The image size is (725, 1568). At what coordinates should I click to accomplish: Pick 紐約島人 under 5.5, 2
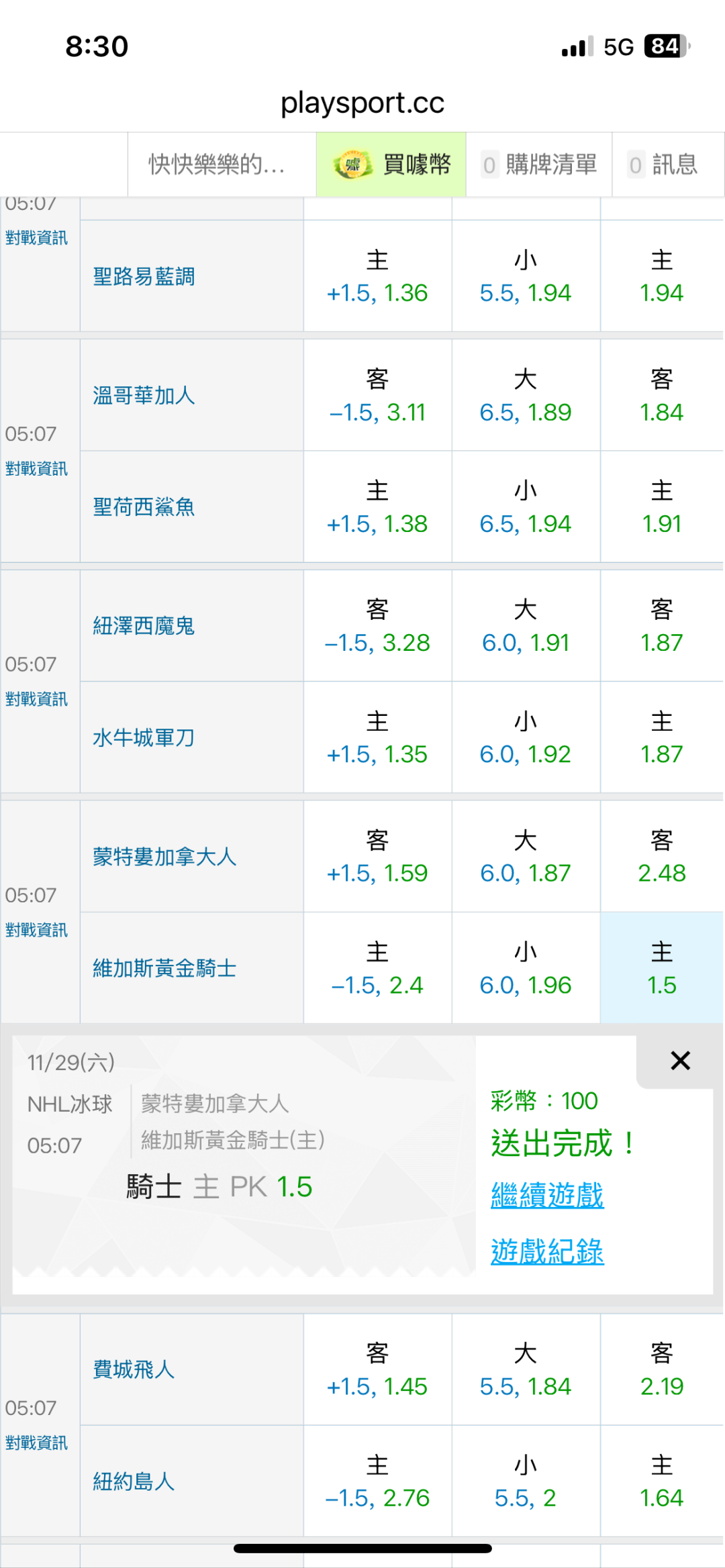(525, 1481)
